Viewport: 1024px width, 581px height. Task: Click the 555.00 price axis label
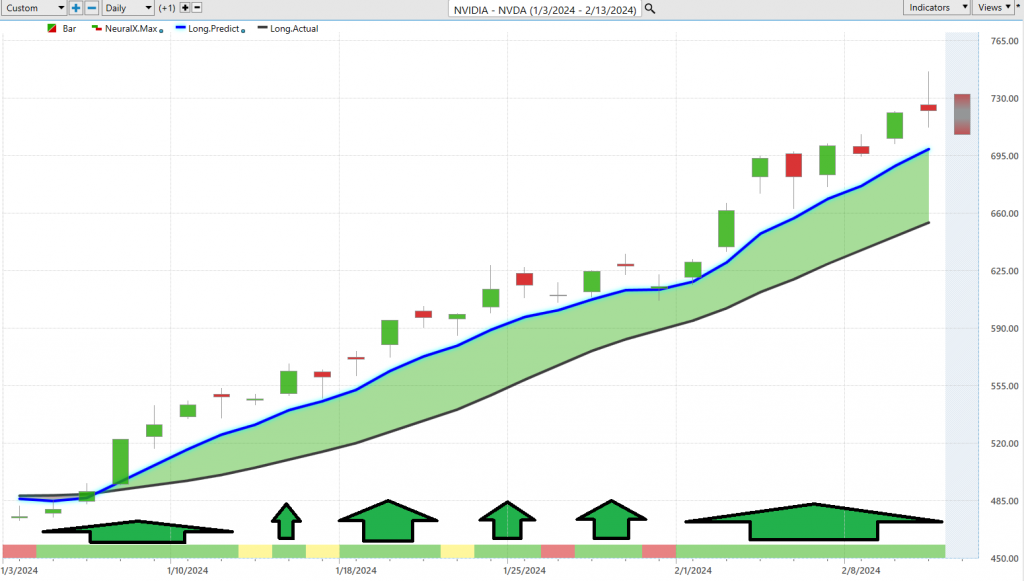(1004, 385)
